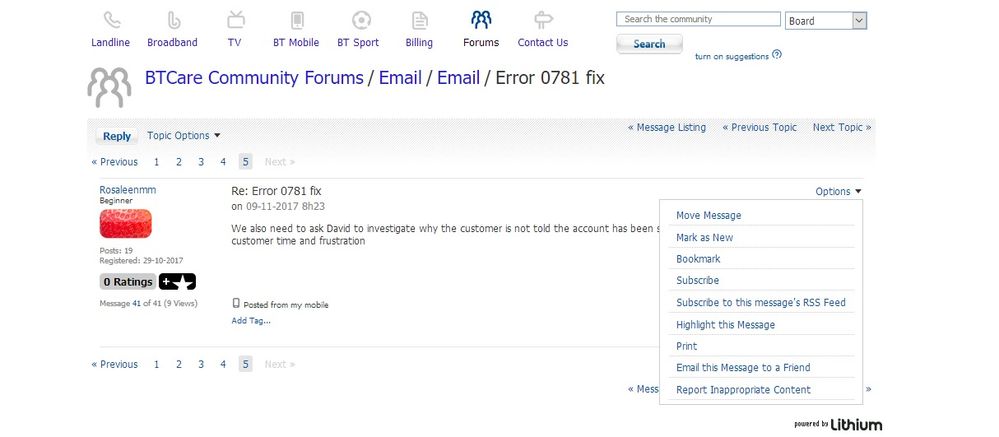Open the TV icon section
The width and height of the screenshot is (999, 437).
(236, 20)
